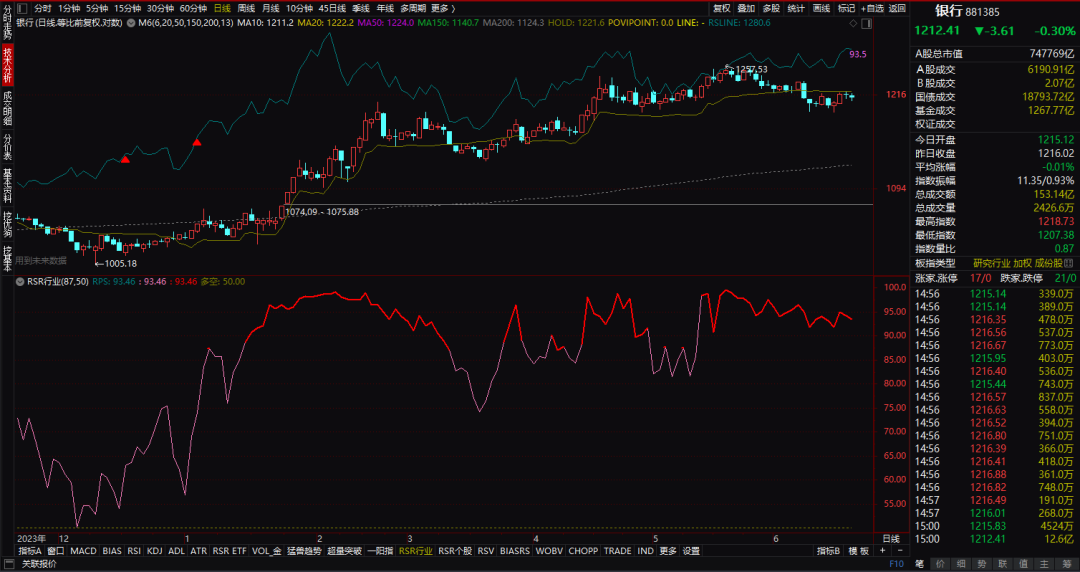This screenshot has height=572, width=1080.
Task: Open the 叠加 overlay menu
Action: pos(746,8)
